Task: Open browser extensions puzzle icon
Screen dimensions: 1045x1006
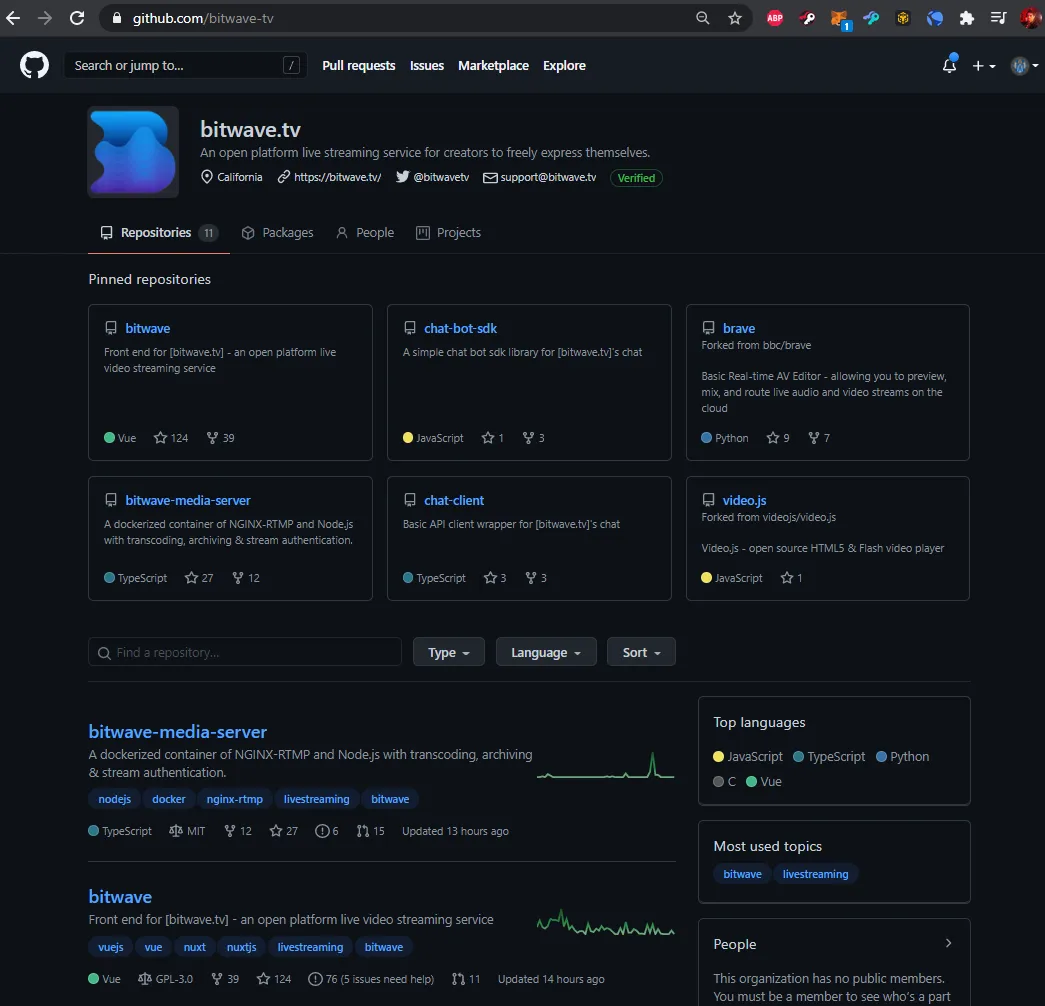Action: pyautogui.click(x=966, y=18)
